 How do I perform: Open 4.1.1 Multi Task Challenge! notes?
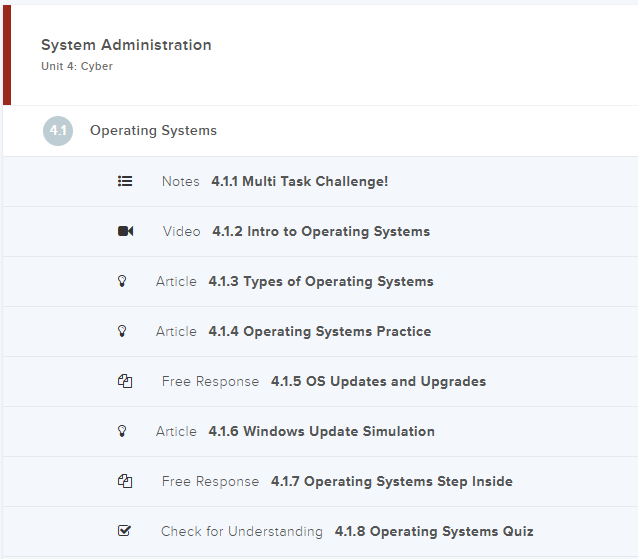coord(299,181)
